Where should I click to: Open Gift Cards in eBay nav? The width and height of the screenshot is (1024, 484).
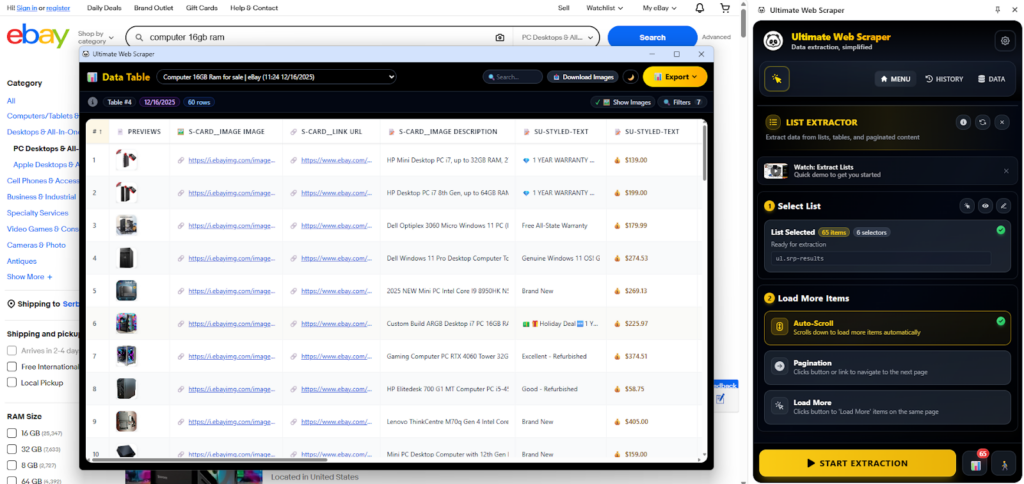point(201,8)
